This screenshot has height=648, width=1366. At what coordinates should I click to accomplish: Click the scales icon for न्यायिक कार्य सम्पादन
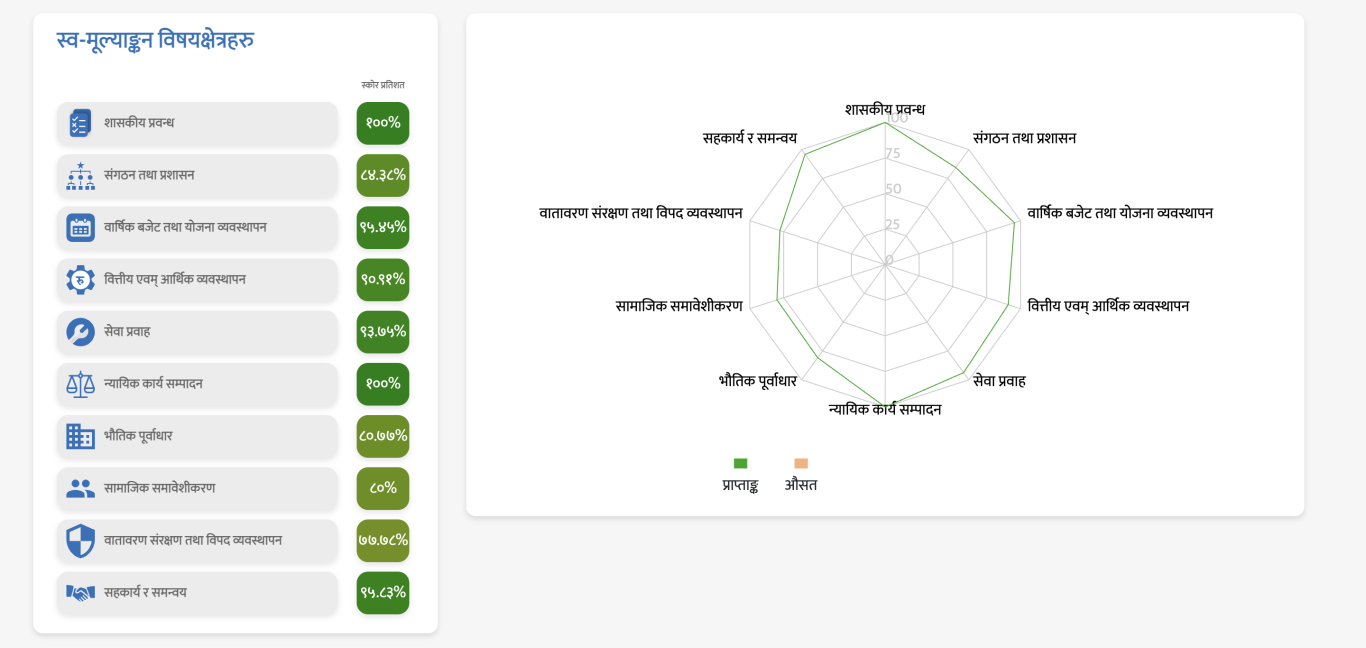click(x=80, y=384)
